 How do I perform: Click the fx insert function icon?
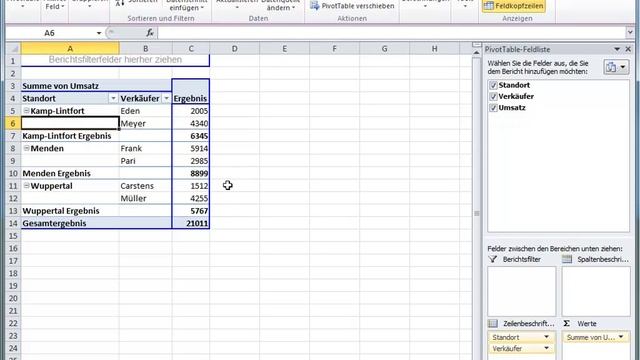click(x=150, y=33)
